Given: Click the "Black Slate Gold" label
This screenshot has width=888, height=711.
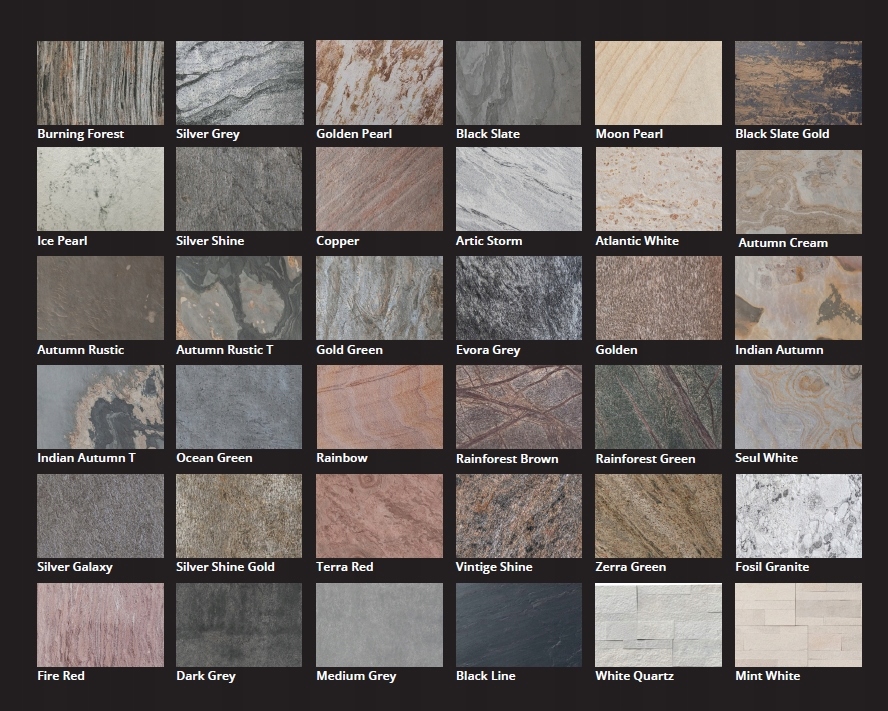Looking at the screenshot, I should point(782,134).
